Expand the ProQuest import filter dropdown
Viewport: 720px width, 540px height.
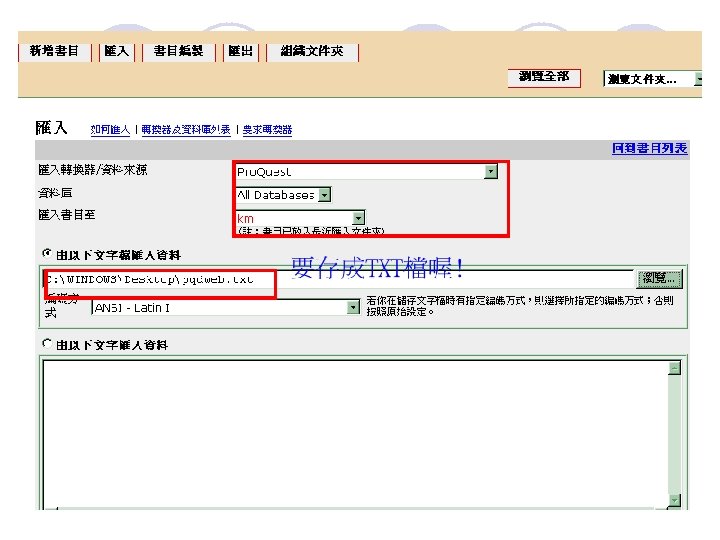point(491,172)
